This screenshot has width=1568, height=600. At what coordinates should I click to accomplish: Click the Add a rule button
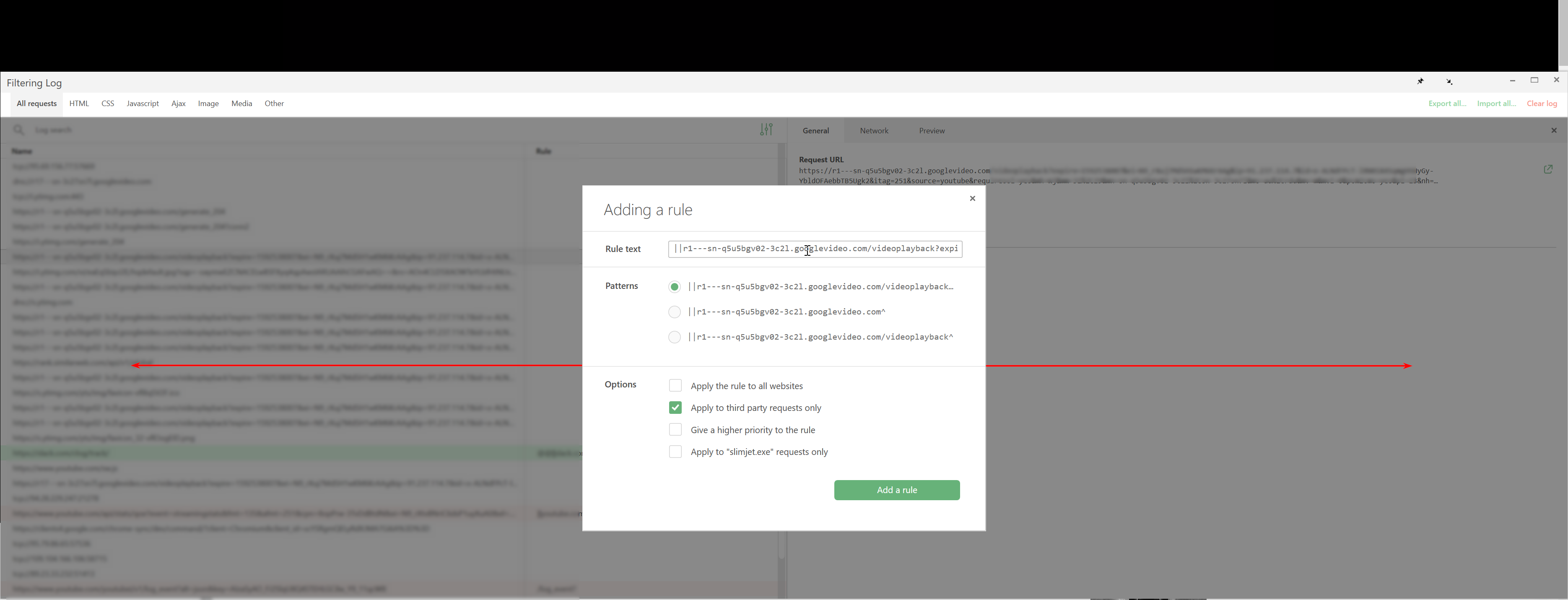click(897, 491)
